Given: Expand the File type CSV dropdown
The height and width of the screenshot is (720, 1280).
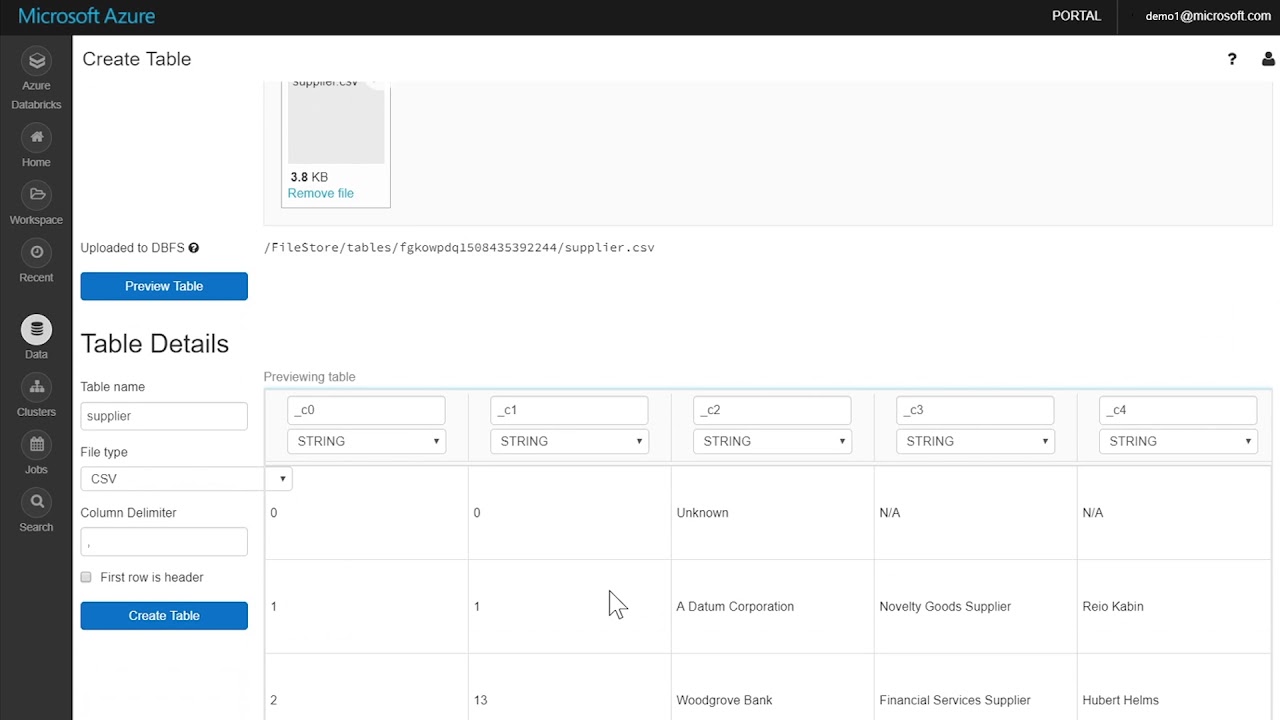Looking at the screenshot, I should [185, 479].
